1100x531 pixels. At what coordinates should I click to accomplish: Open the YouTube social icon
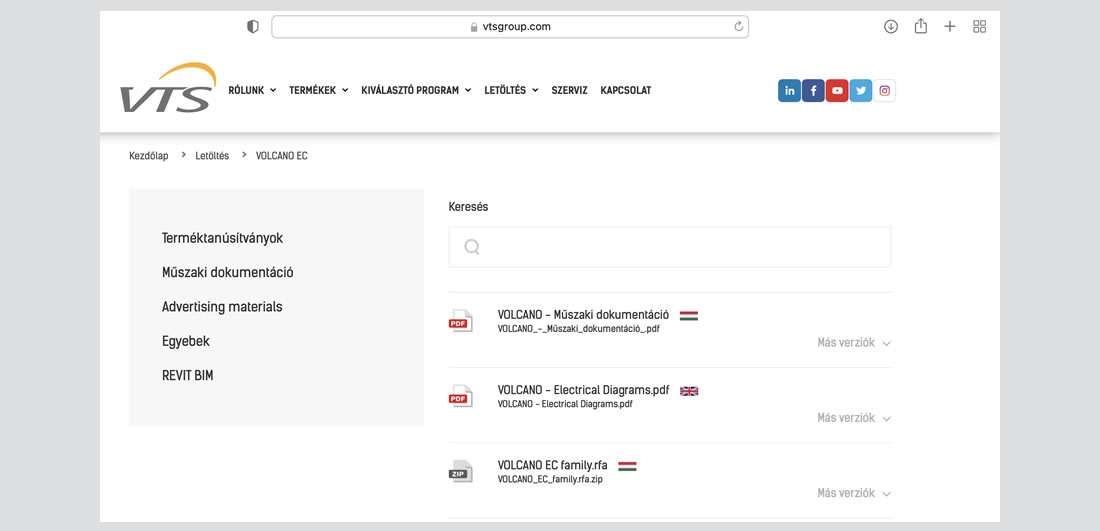[x=837, y=90]
